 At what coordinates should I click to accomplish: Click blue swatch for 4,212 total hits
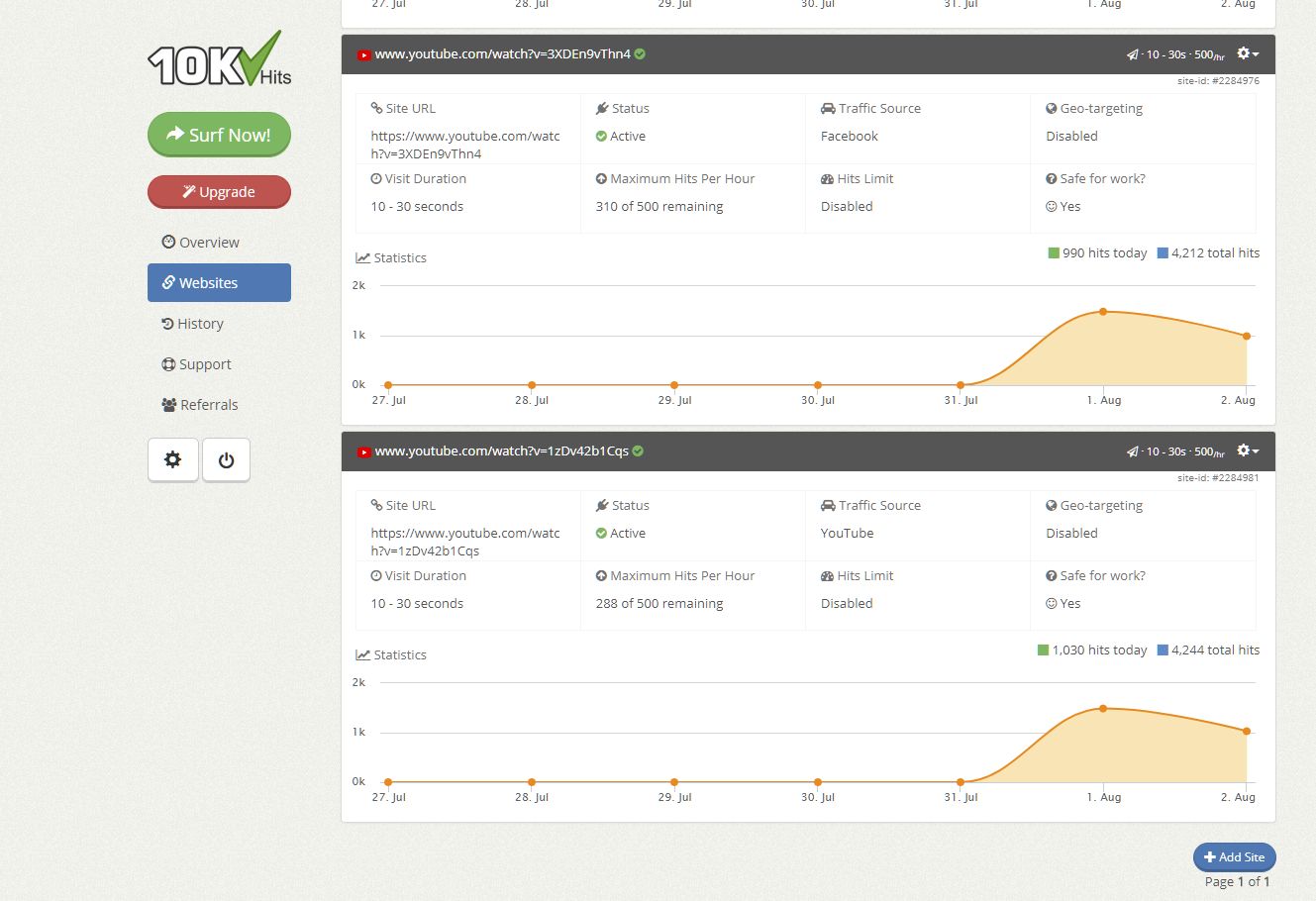[1163, 253]
